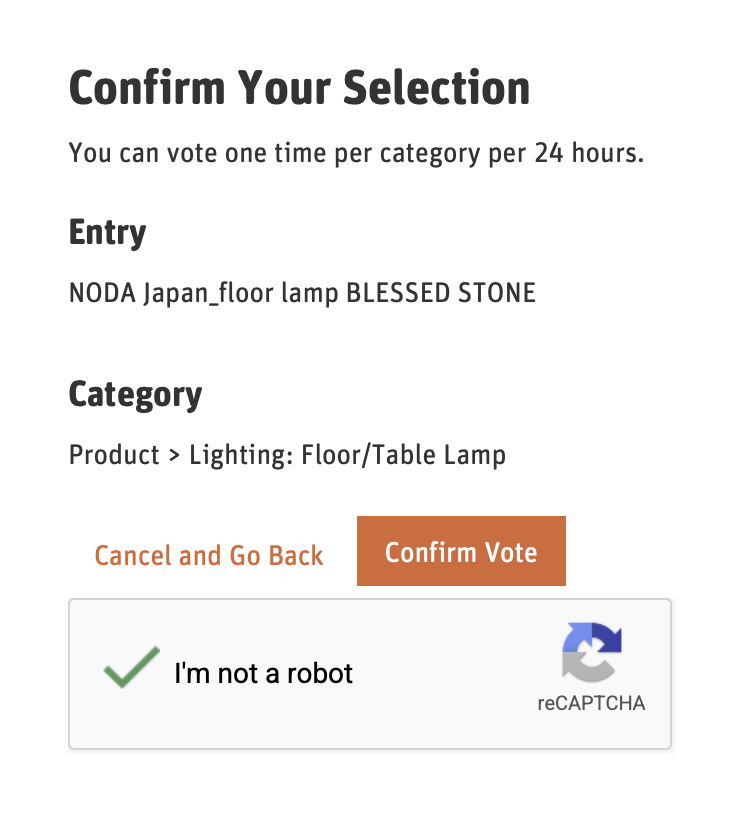Toggle the green reCAPTCHA checkmark
734x824 pixels.
(x=131, y=668)
